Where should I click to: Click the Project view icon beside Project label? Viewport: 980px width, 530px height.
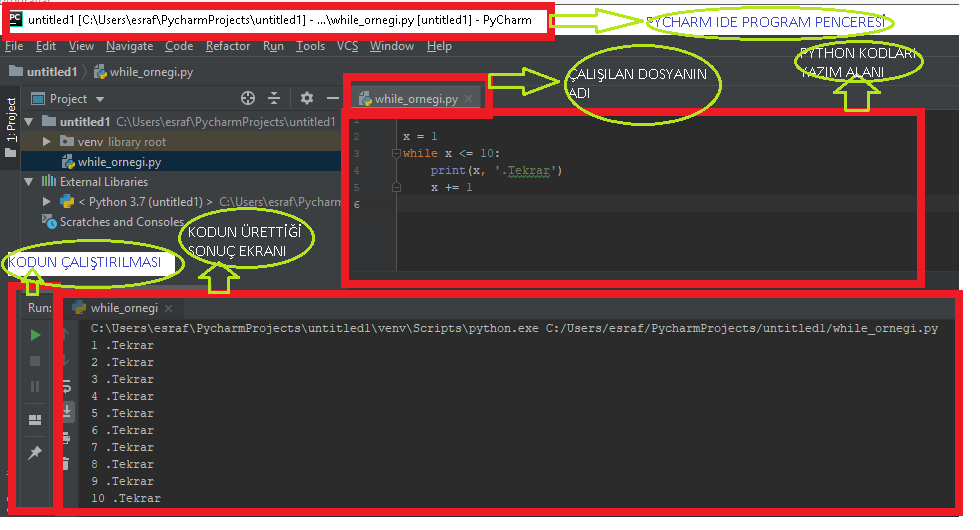tap(38, 99)
